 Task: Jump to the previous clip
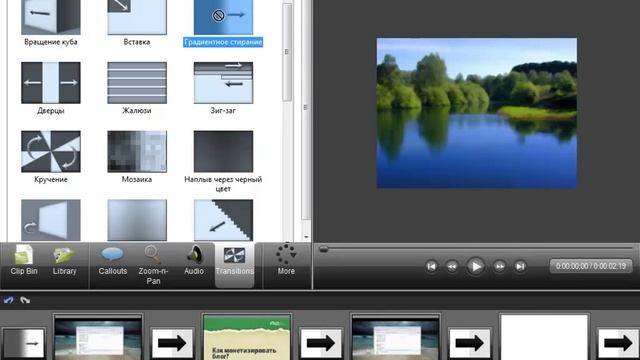point(431,267)
